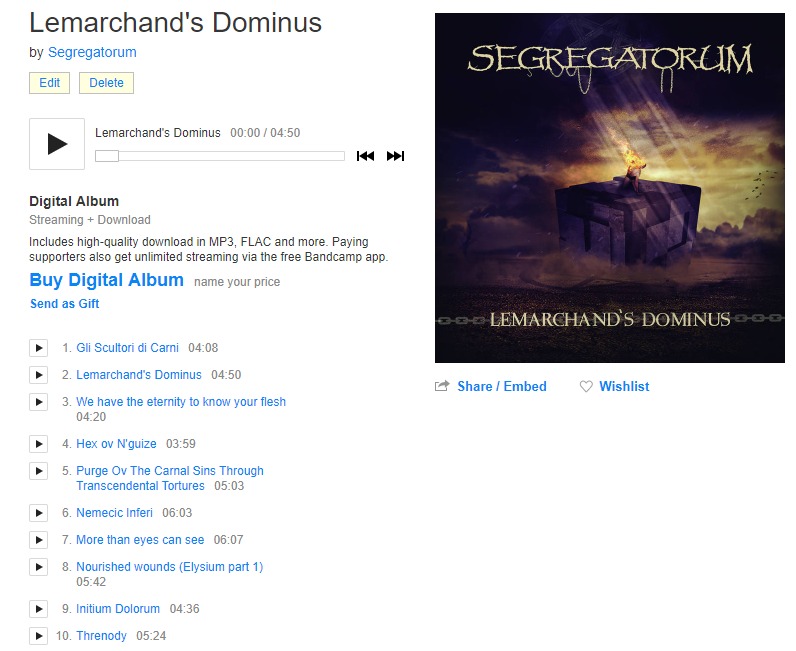Click the Delete button
Screen dimensions: 796x651
click(106, 83)
